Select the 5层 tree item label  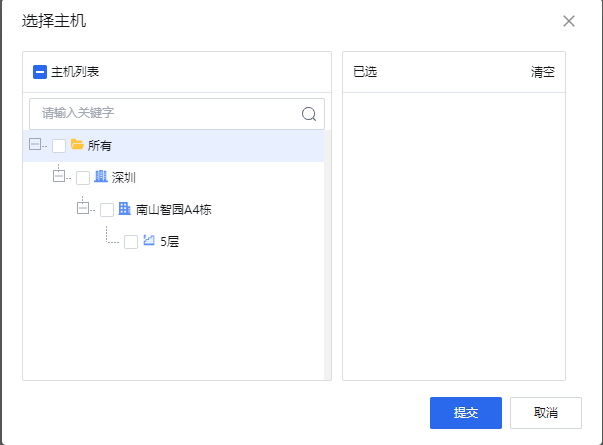(x=169, y=242)
